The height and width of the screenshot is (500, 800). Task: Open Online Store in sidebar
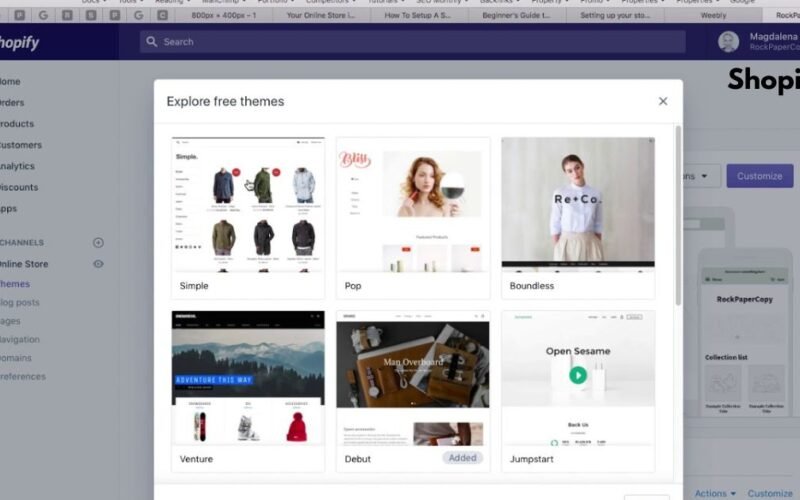[x=24, y=264]
